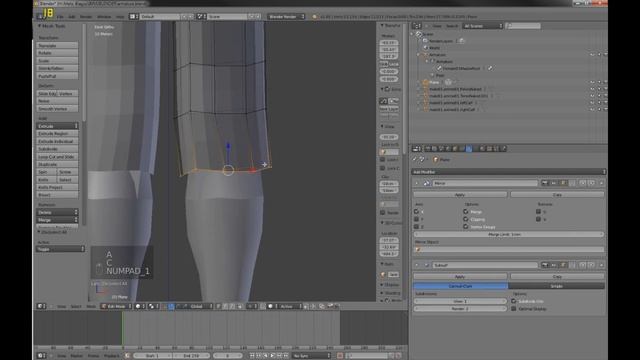Open the Window menu
Image resolution: width=640 pixels, height=360 pixels.
click(x=104, y=17)
